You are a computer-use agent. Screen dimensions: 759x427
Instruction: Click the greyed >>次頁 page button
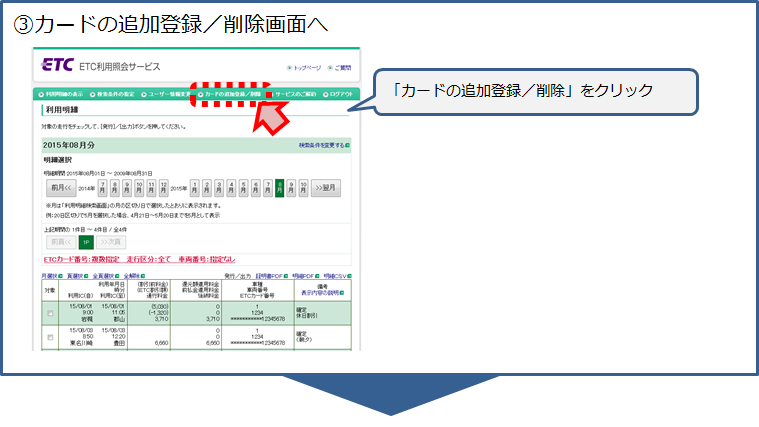(x=111, y=242)
